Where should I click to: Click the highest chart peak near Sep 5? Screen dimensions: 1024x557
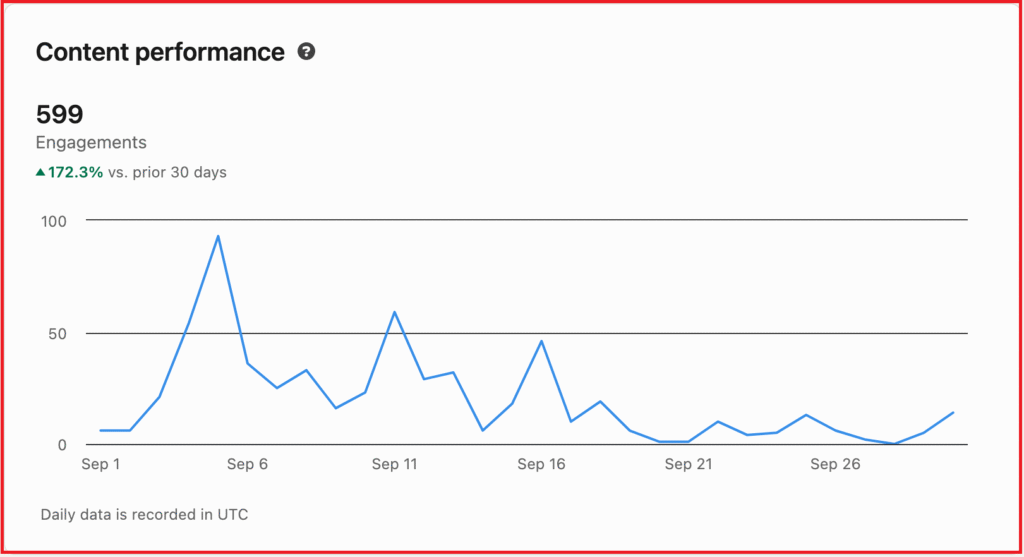pyautogui.click(x=218, y=236)
